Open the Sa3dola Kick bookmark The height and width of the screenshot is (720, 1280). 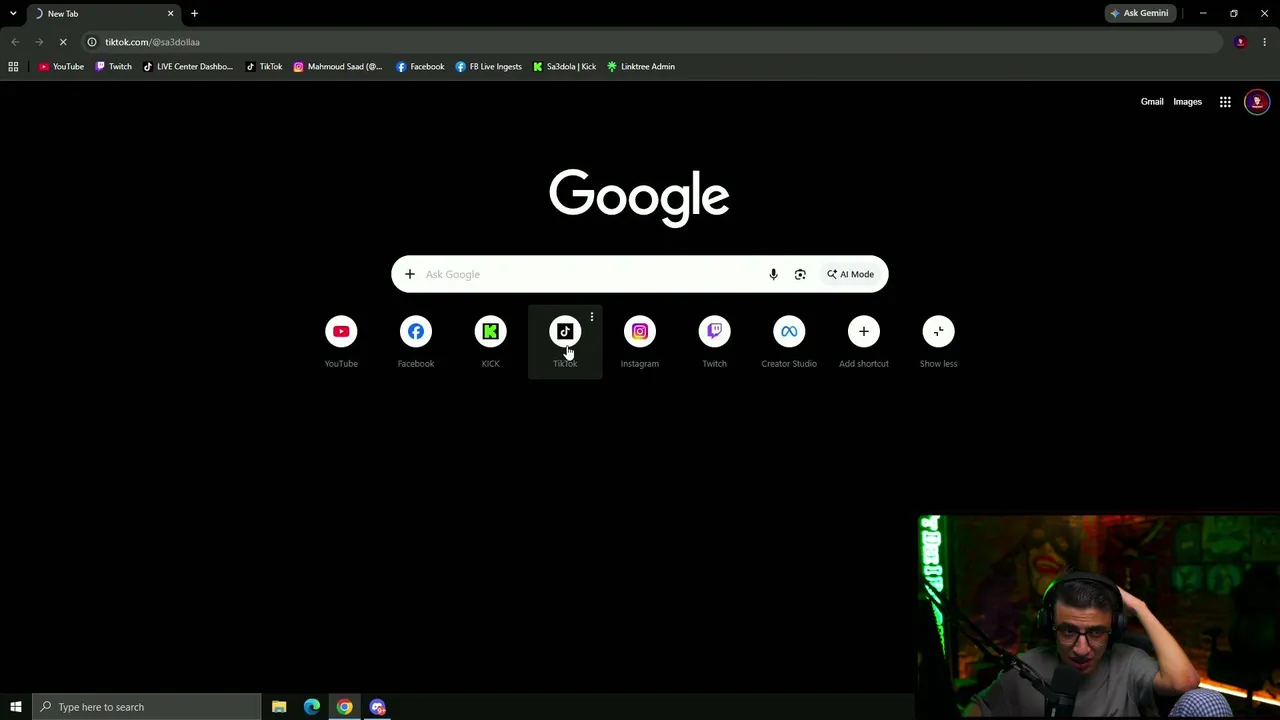564,67
